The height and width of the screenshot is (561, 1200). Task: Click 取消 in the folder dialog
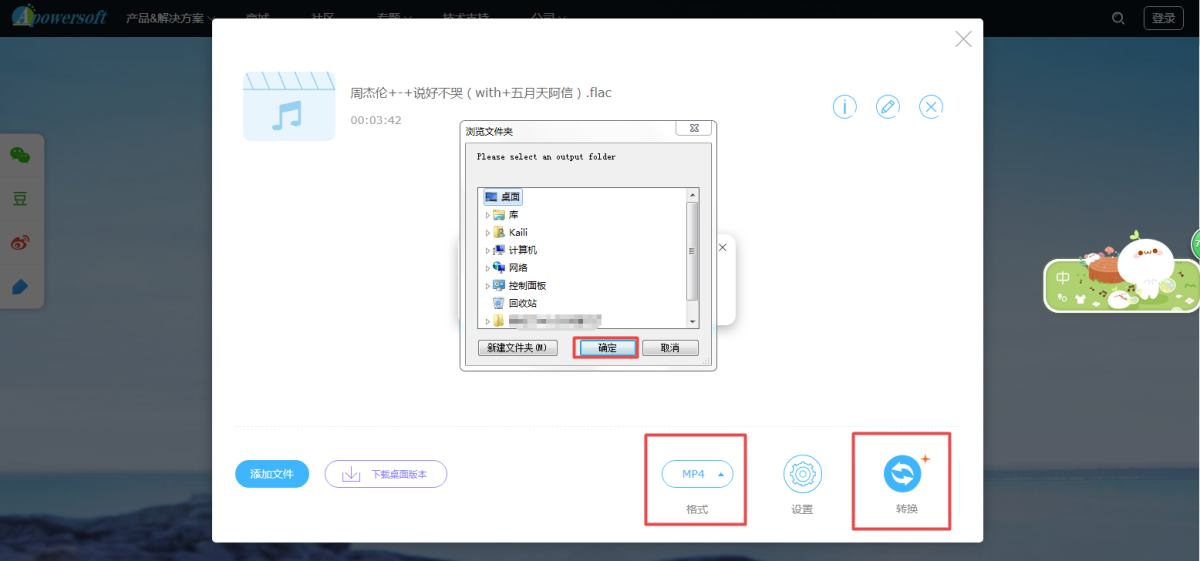tap(670, 348)
